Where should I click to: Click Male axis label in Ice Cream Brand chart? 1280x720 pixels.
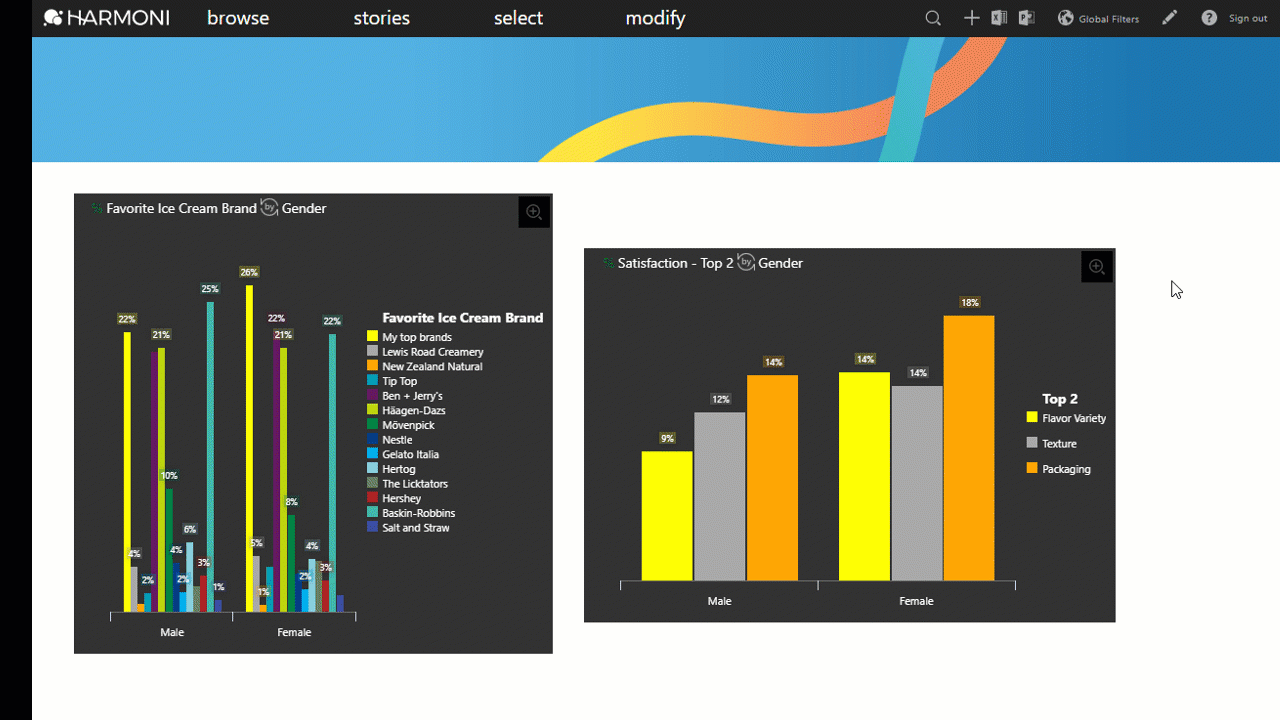coord(172,632)
